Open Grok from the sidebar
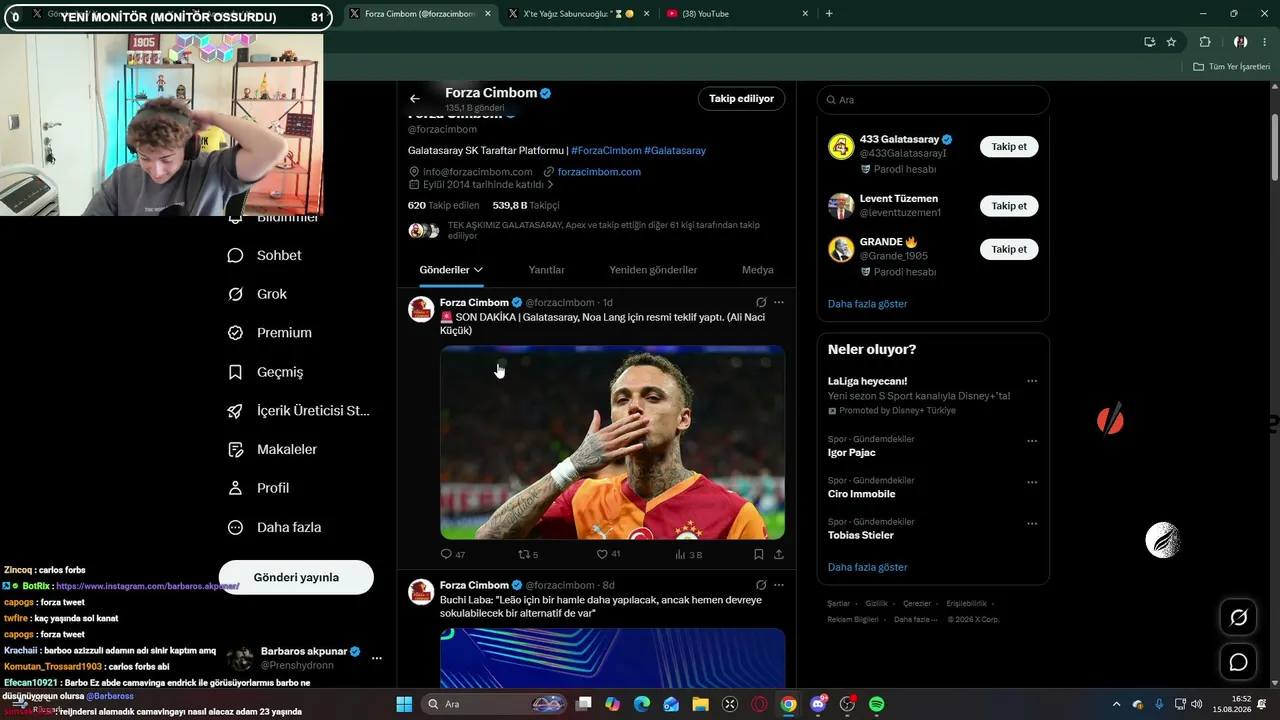Viewport: 1280px width, 720px height. pos(257,294)
